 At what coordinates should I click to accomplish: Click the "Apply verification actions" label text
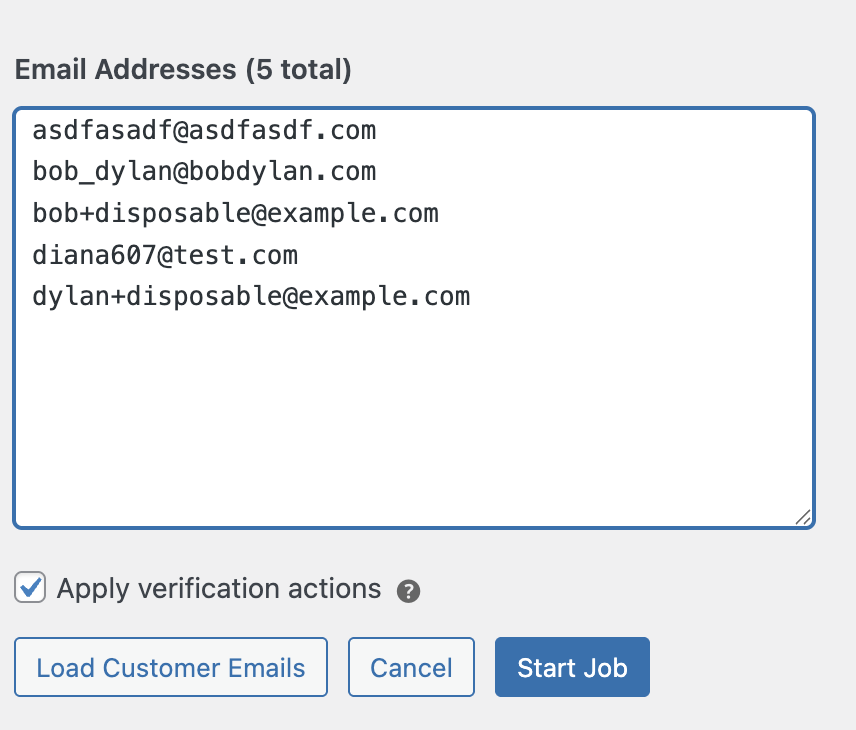click(x=218, y=588)
